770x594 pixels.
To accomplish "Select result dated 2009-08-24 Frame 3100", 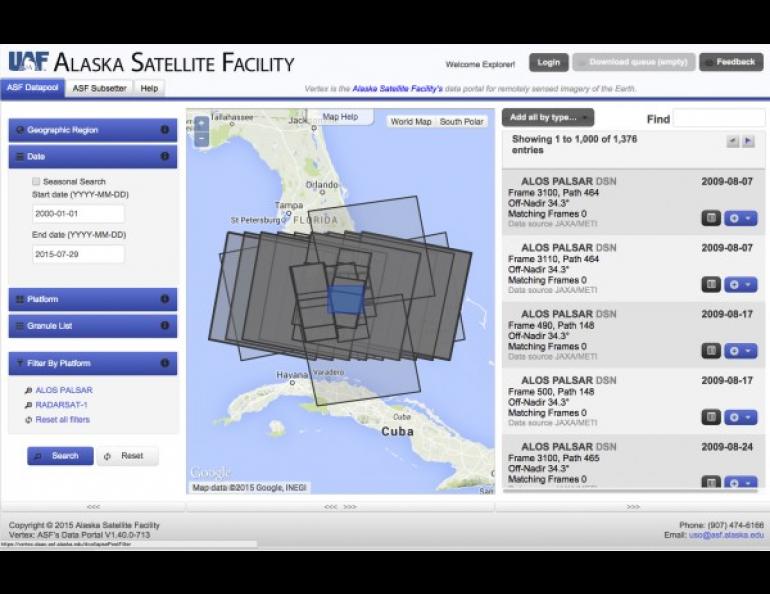I will [633, 462].
